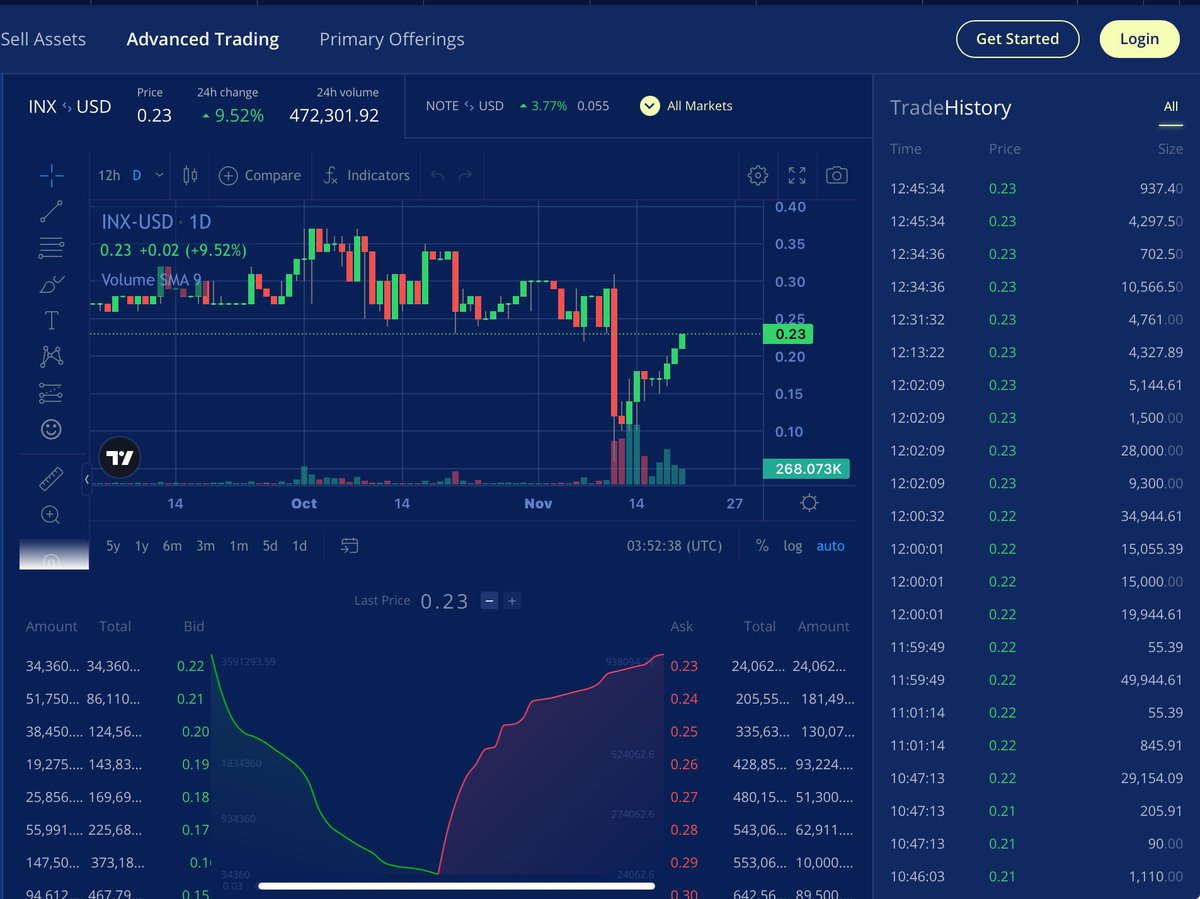Select the 12h interval
Screen dimensions: 1200x899
click(x=109, y=175)
